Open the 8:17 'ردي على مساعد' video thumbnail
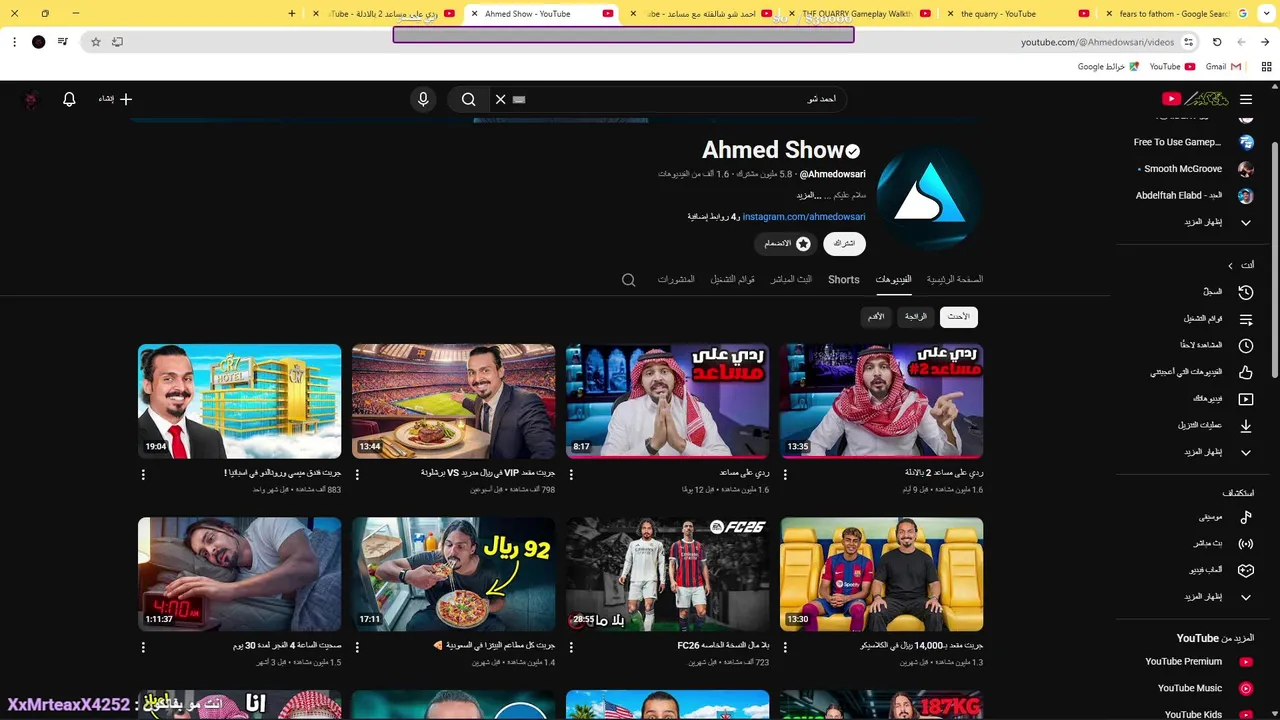 [x=667, y=401]
